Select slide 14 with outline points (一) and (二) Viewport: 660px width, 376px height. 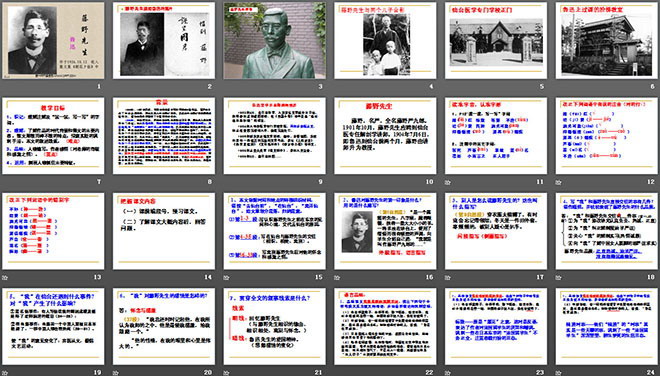pos(164,231)
